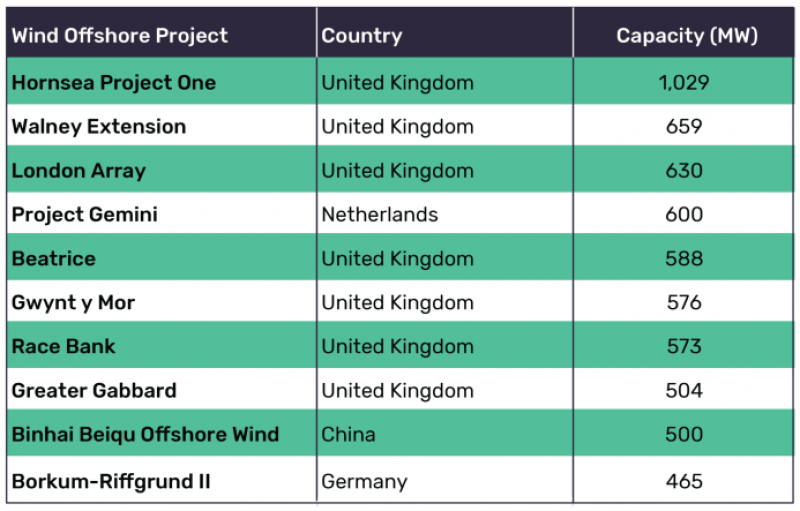Select the Beatrice project cell
Image resolution: width=800 pixels, height=511 pixels.
coord(54,259)
